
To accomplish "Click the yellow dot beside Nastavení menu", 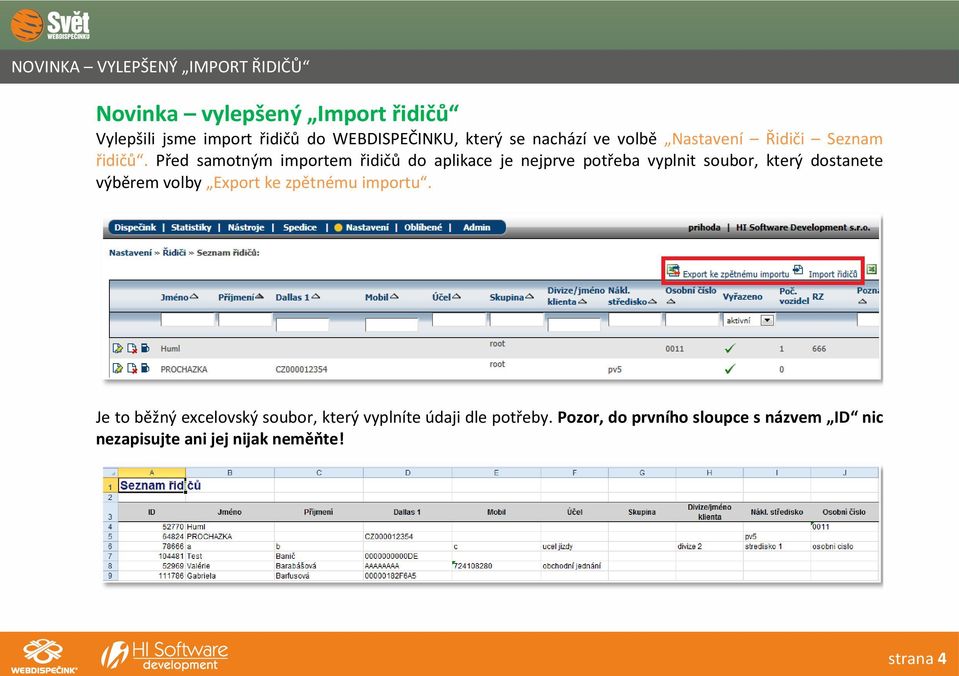I will coord(338,228).
